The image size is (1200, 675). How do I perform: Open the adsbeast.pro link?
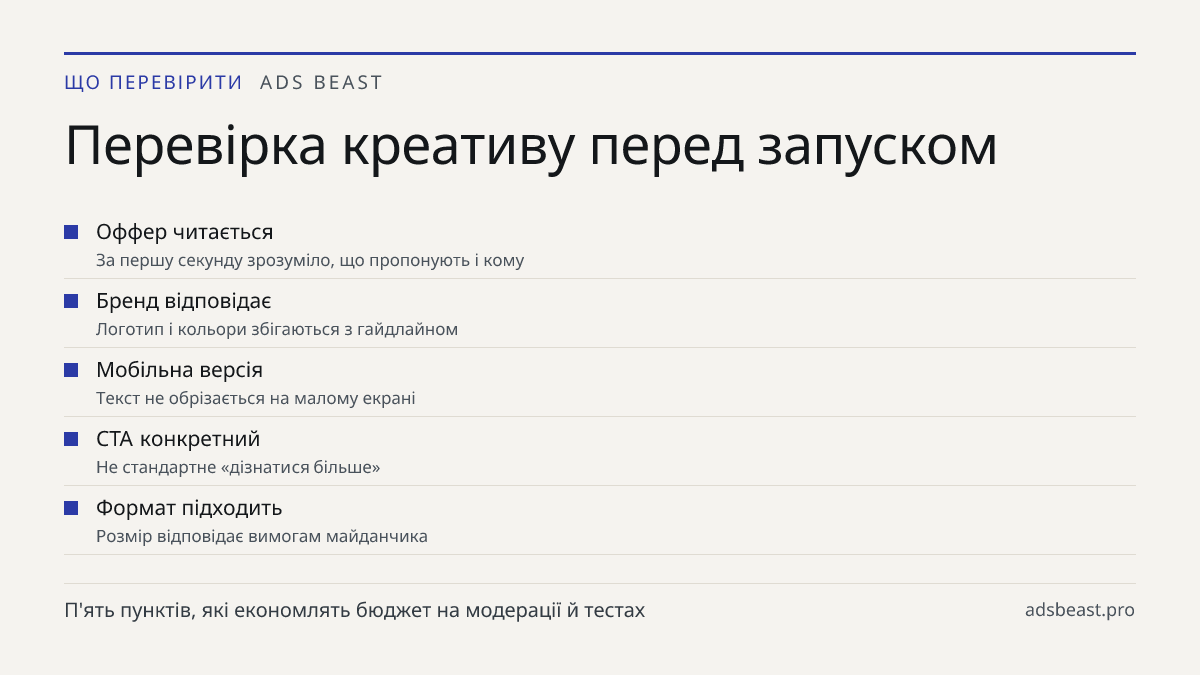coord(1080,610)
